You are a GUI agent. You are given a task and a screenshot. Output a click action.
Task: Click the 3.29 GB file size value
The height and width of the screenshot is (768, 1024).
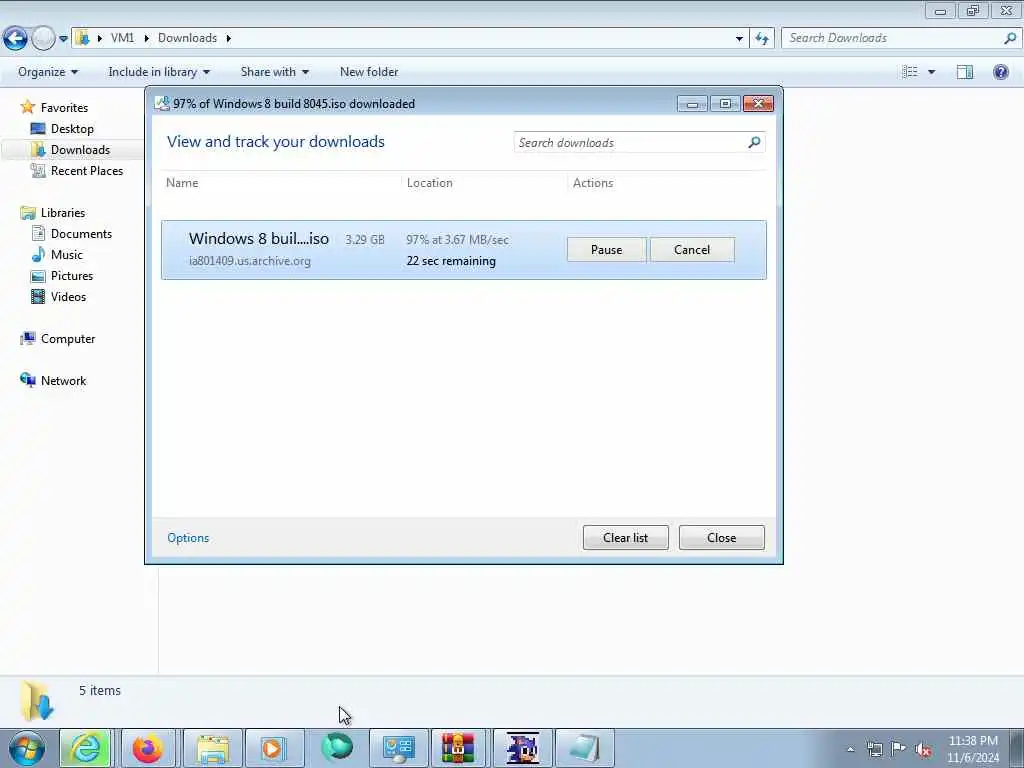tap(364, 240)
